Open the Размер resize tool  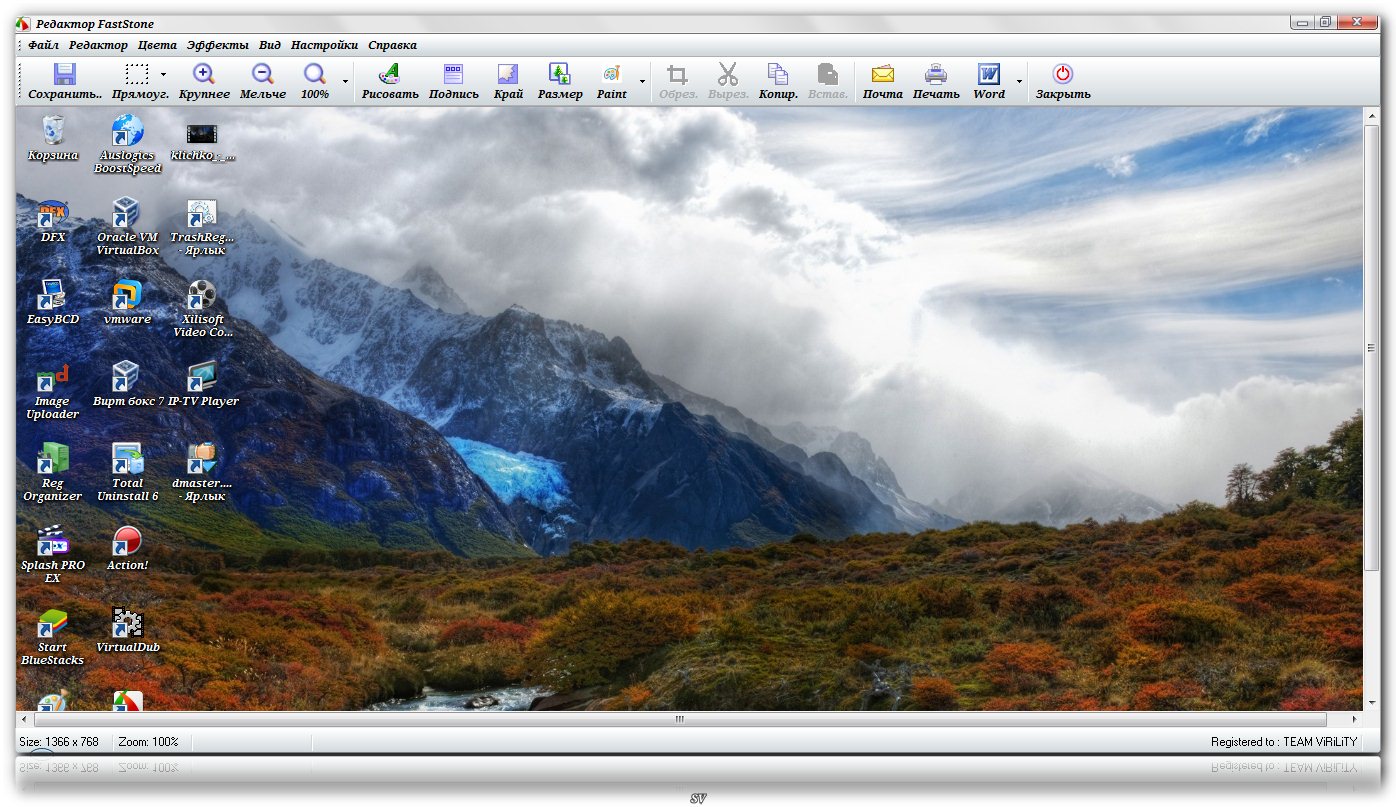click(x=560, y=75)
